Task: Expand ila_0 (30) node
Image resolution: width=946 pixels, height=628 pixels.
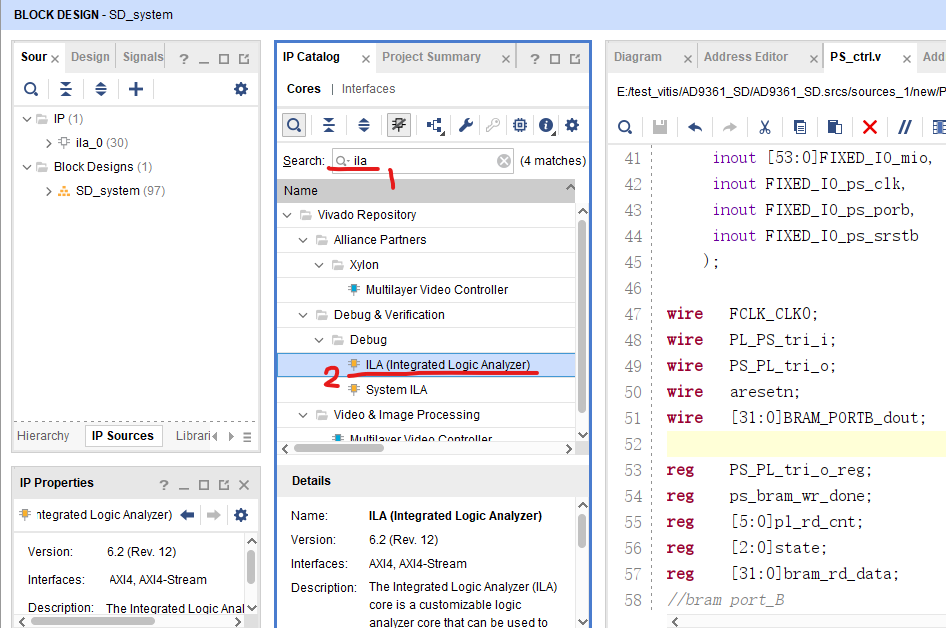Action: (x=49, y=143)
